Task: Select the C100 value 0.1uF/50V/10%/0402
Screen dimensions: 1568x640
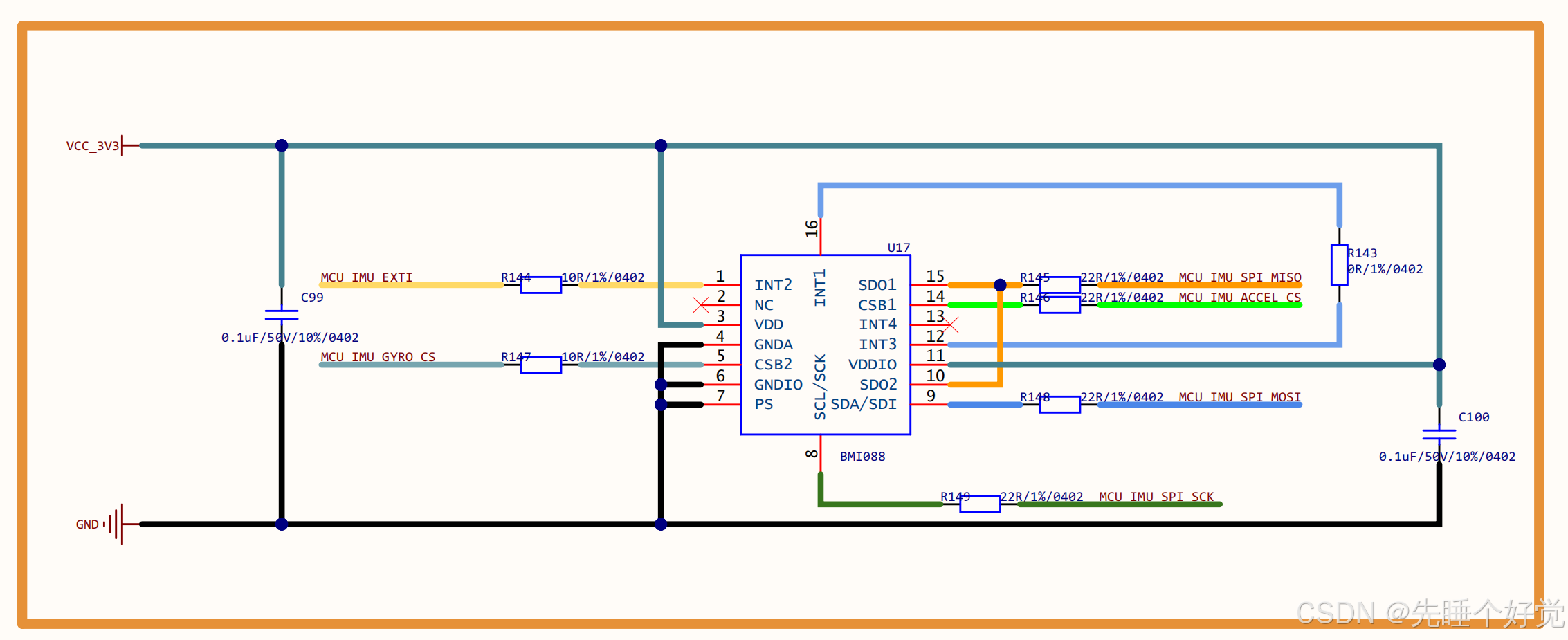Action: [1447, 457]
